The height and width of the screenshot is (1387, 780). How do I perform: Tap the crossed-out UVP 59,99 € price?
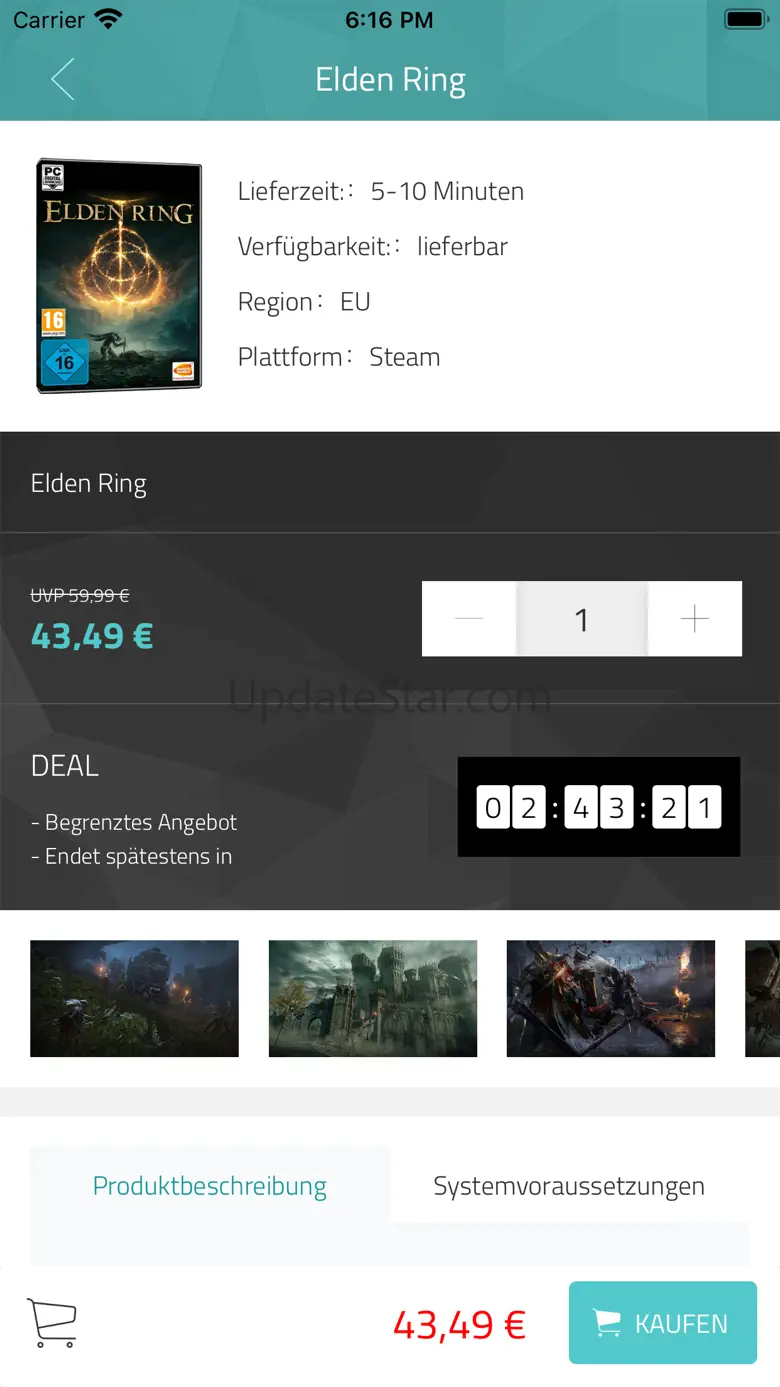[x=80, y=595]
